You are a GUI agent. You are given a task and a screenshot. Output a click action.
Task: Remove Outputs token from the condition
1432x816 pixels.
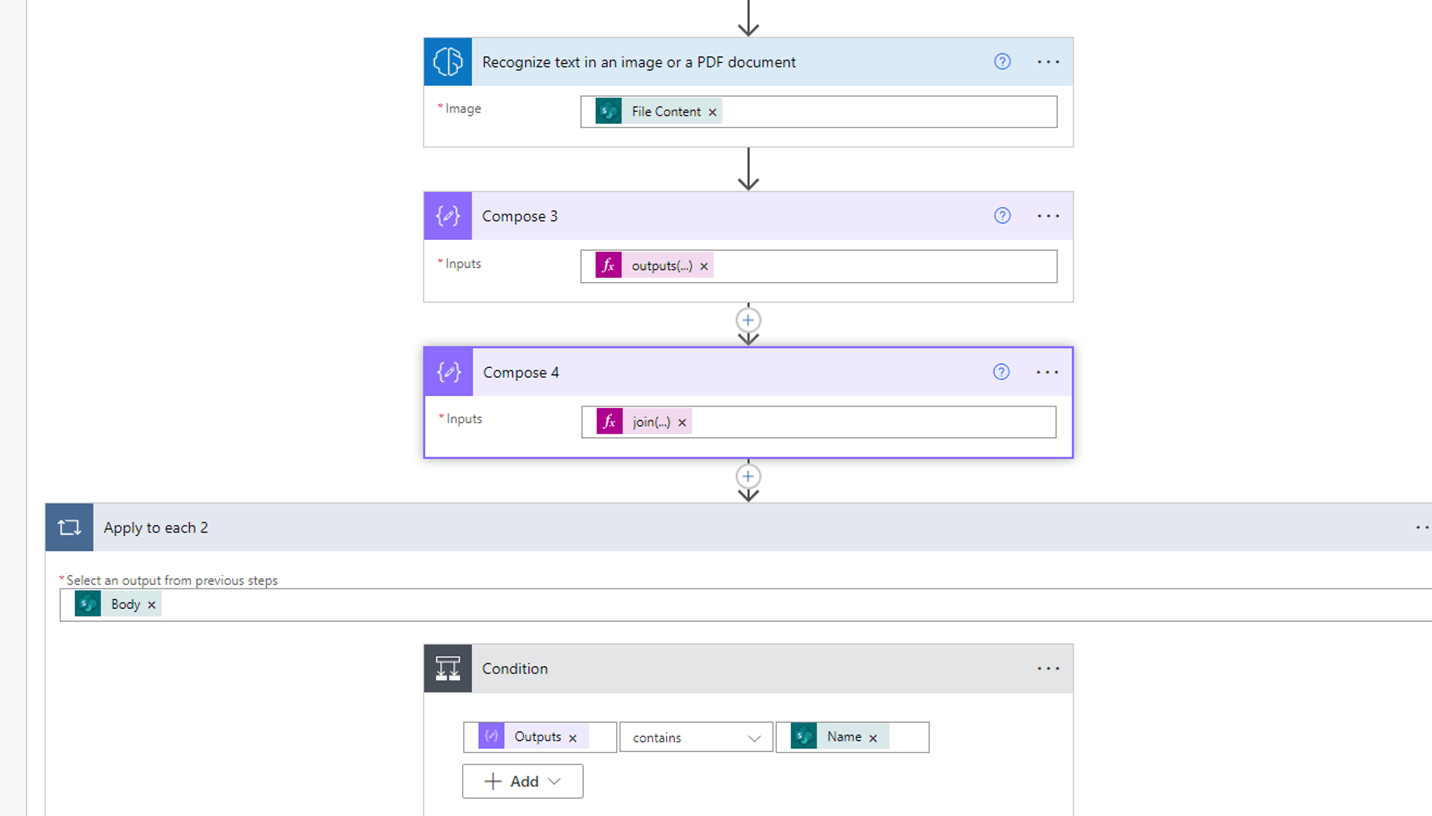(573, 738)
